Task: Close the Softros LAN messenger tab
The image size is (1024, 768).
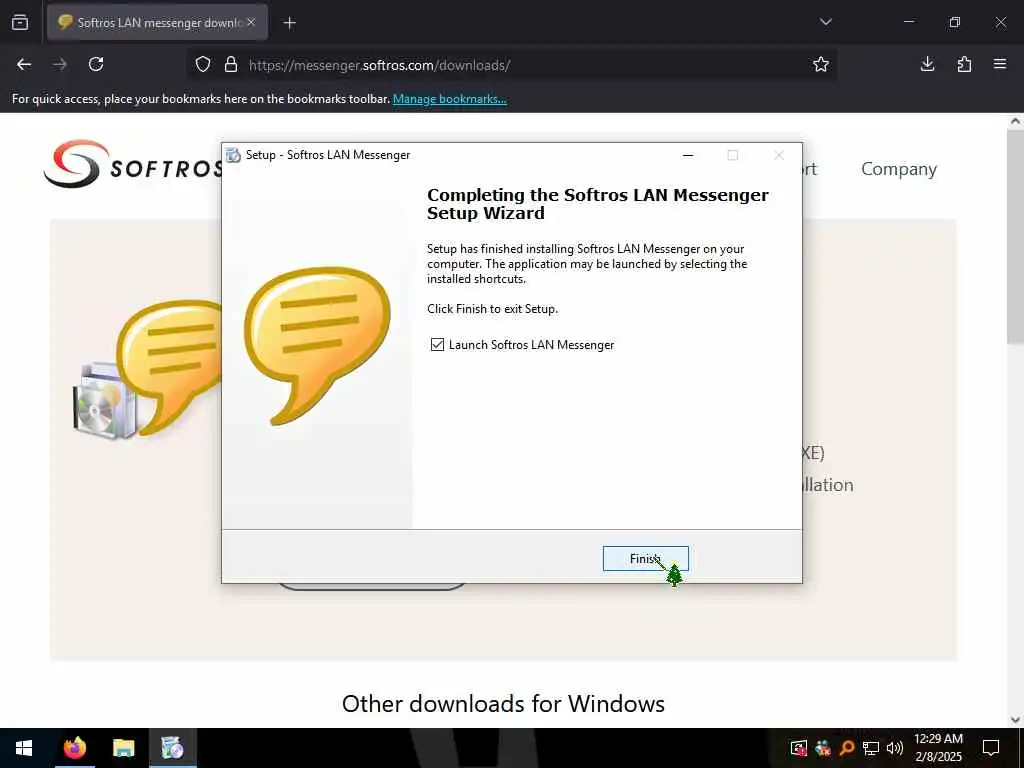Action: (251, 22)
